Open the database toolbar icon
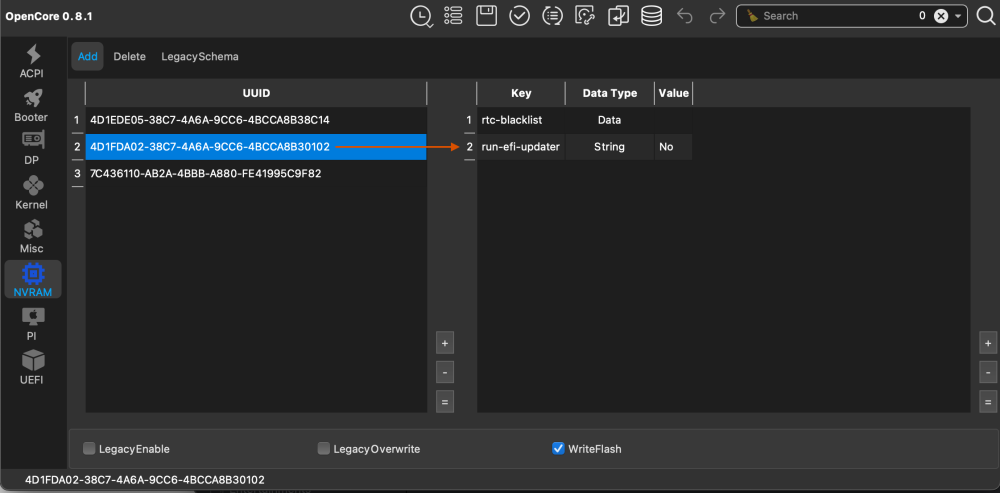 point(651,16)
